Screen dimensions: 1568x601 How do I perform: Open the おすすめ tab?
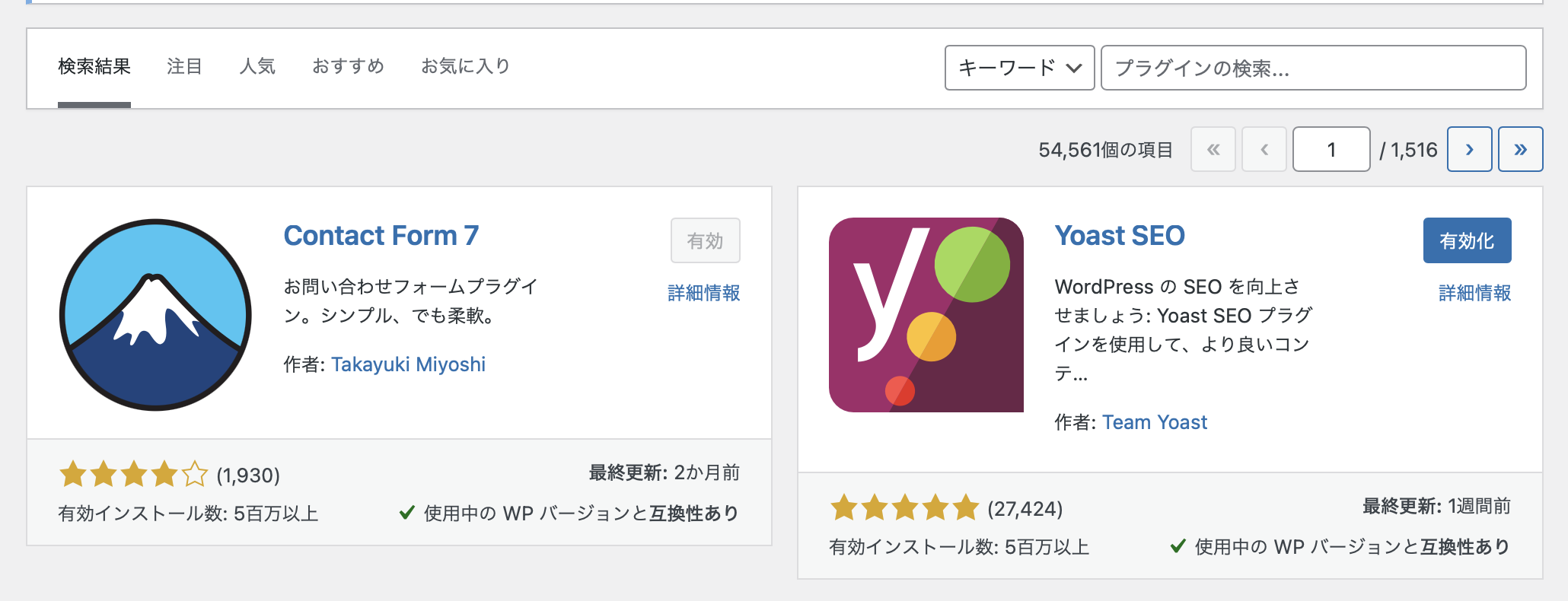[x=348, y=67]
